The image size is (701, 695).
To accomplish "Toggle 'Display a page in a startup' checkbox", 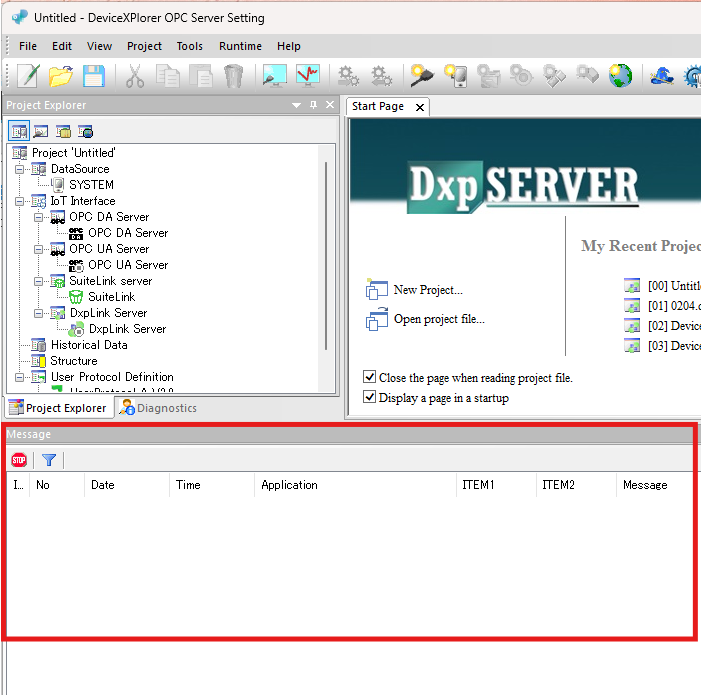I will tap(370, 398).
